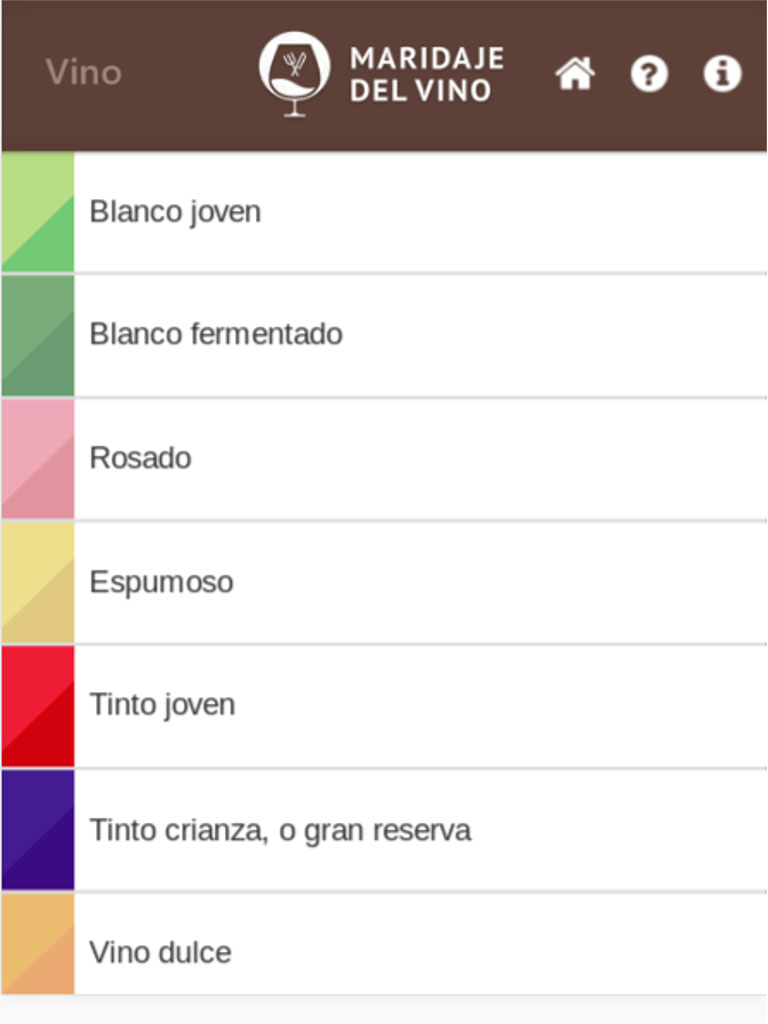Click the purple Tinto crianza swatch
Image resolution: width=768 pixels, height=1024 pixels.
point(38,829)
